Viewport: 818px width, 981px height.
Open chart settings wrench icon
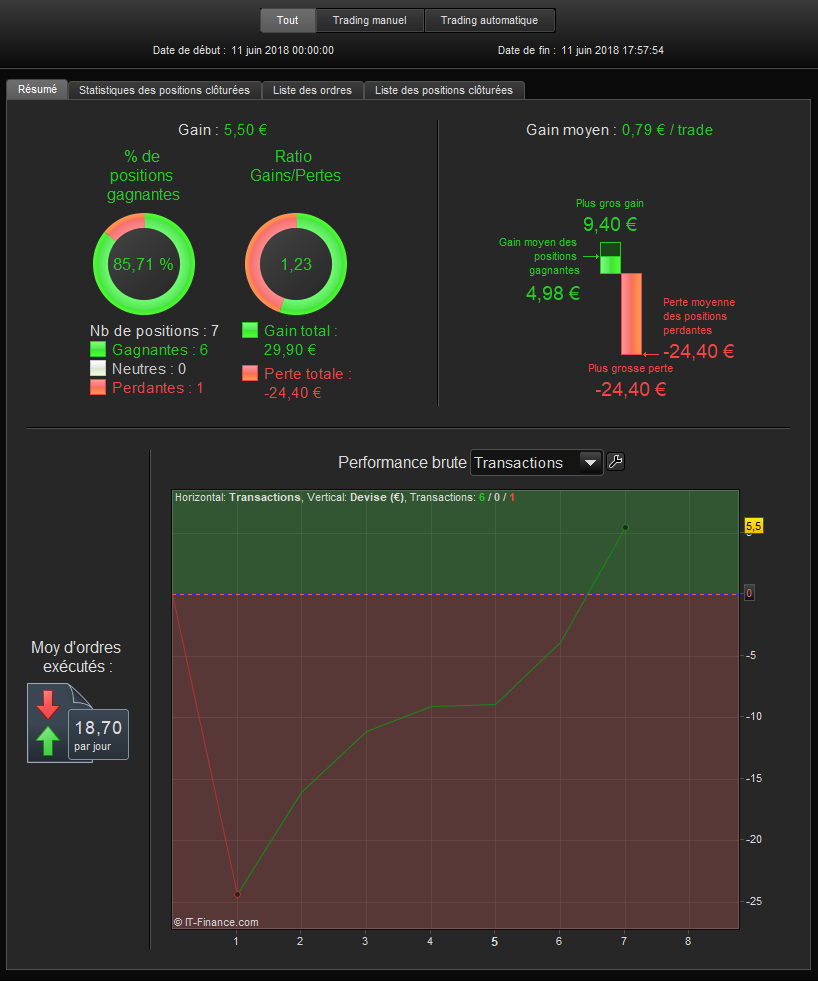point(615,462)
